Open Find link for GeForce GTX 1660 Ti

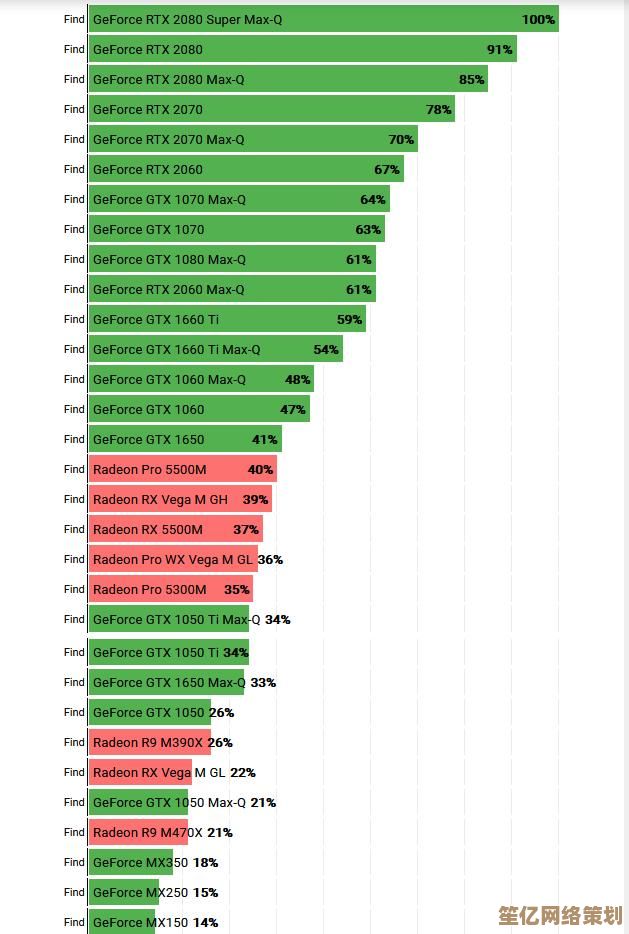click(x=74, y=319)
